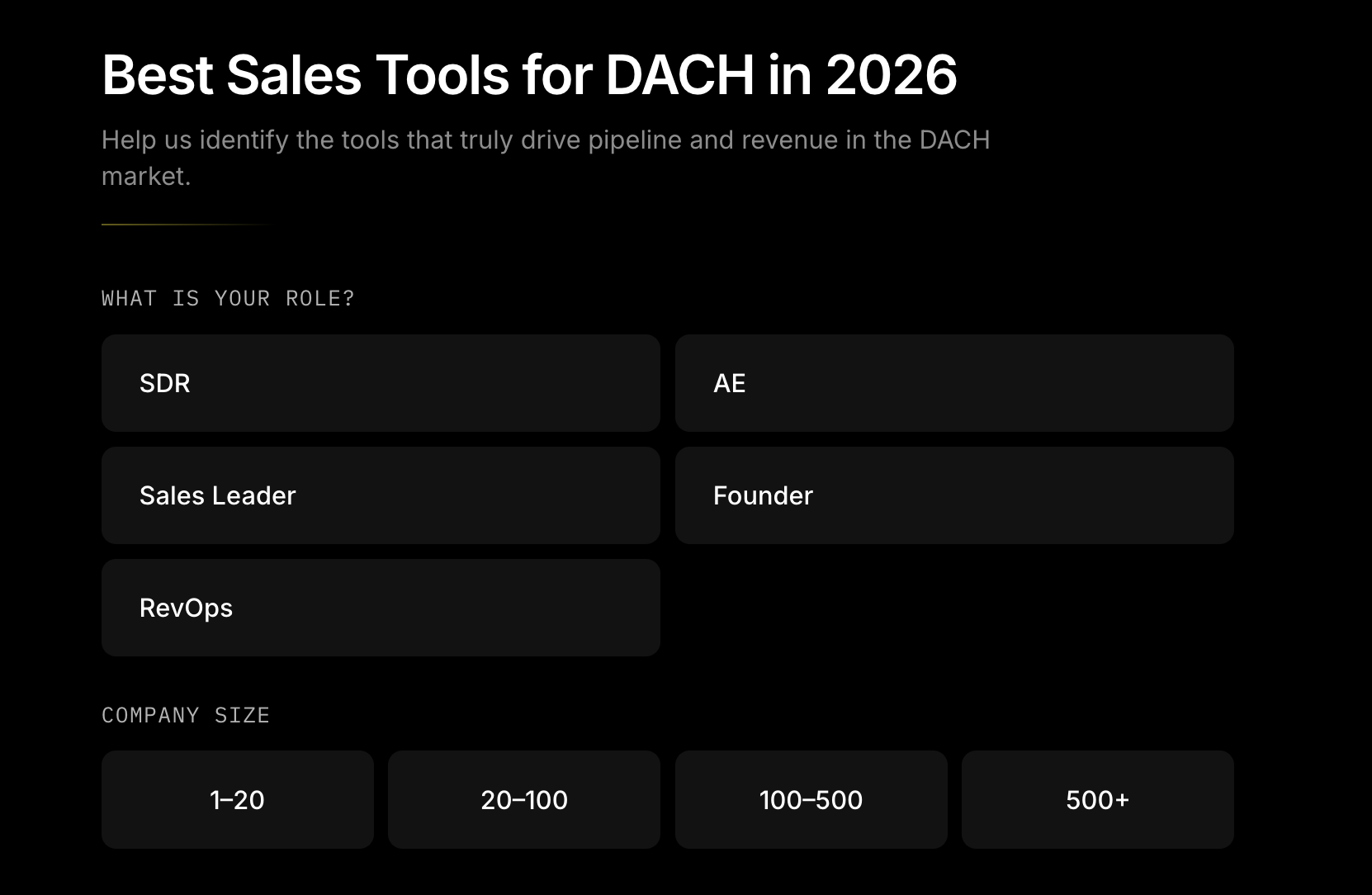The width and height of the screenshot is (1372, 895).
Task: Click the word 'pipeline' in the subtitle
Action: pyautogui.click(x=636, y=140)
